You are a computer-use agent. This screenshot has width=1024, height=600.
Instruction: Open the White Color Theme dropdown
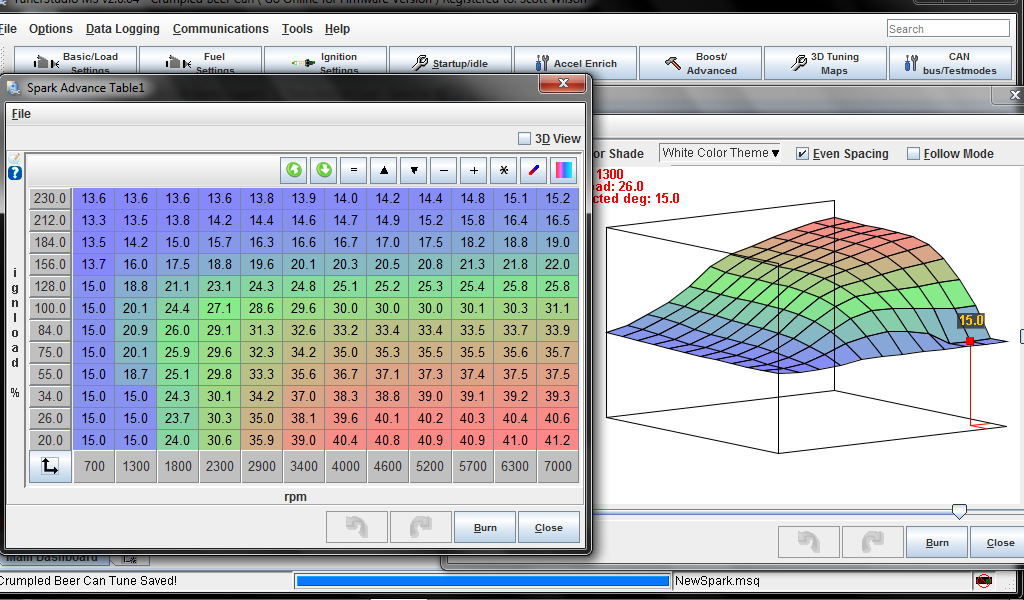tap(721, 153)
